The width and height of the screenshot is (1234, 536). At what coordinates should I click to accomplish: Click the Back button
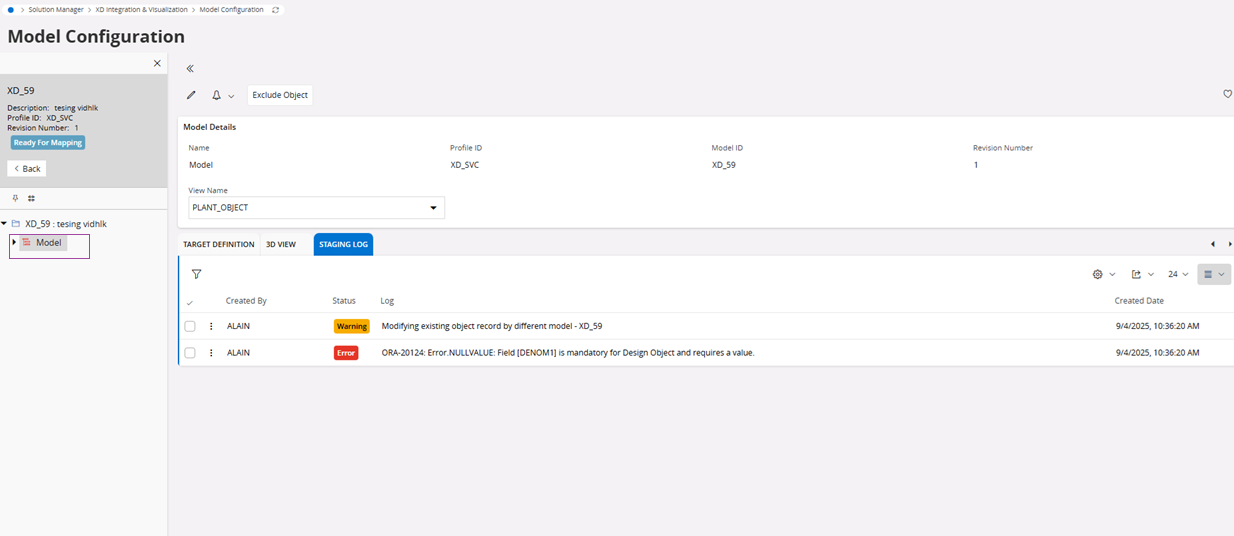tap(27, 168)
